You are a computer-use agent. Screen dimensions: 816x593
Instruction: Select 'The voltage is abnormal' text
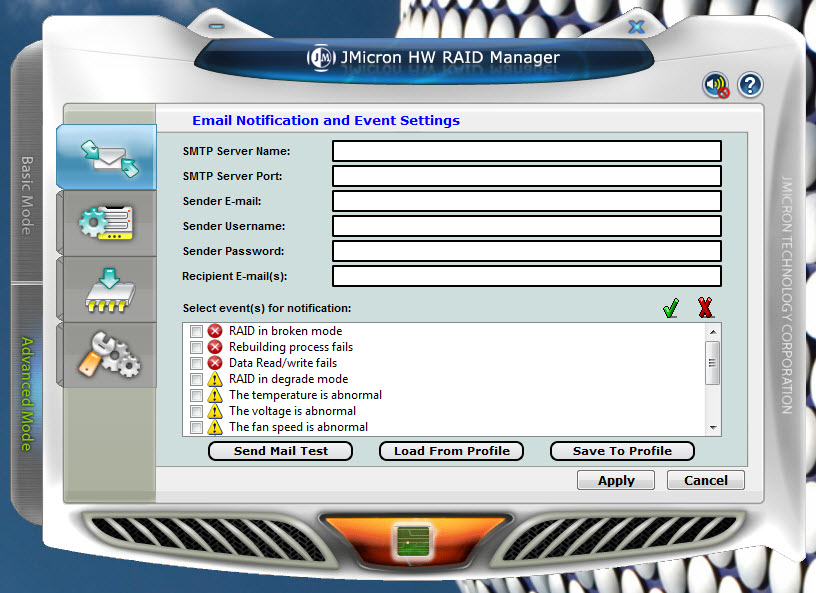[x=292, y=411]
